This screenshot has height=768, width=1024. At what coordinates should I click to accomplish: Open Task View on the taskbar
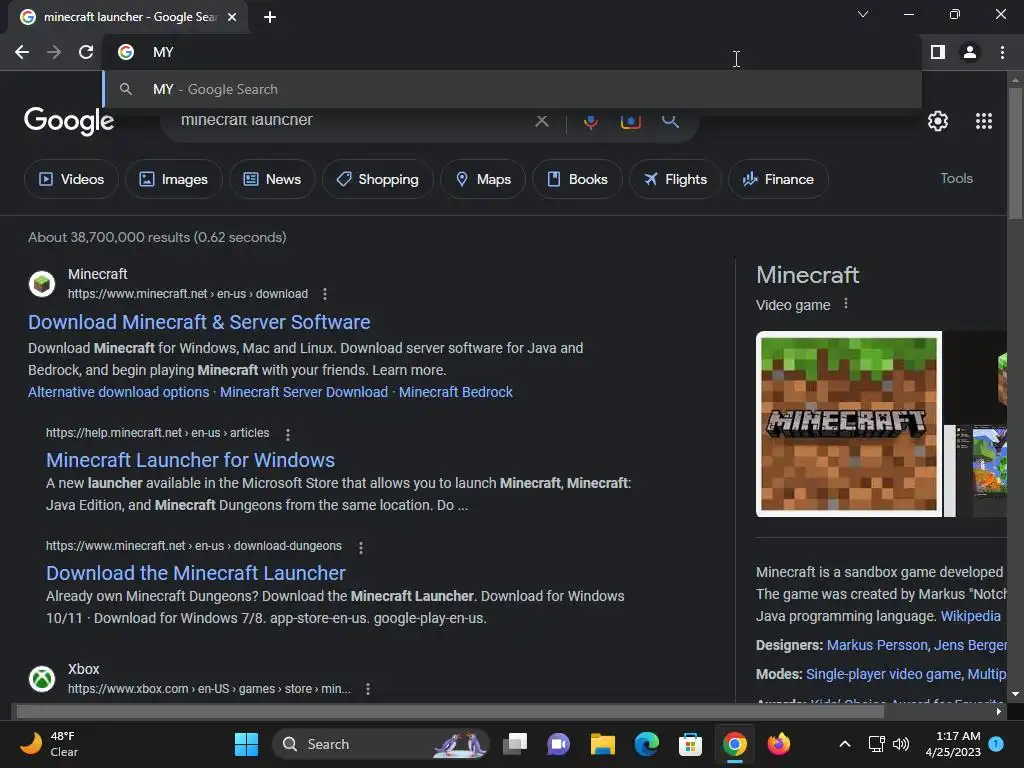[x=515, y=744]
